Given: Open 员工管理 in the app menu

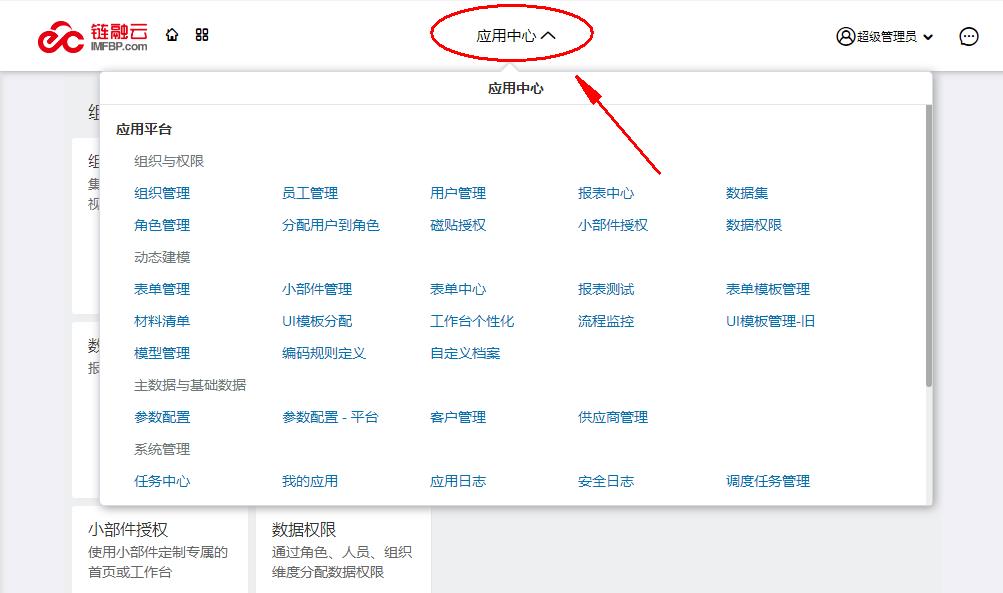Looking at the screenshot, I should [310, 193].
